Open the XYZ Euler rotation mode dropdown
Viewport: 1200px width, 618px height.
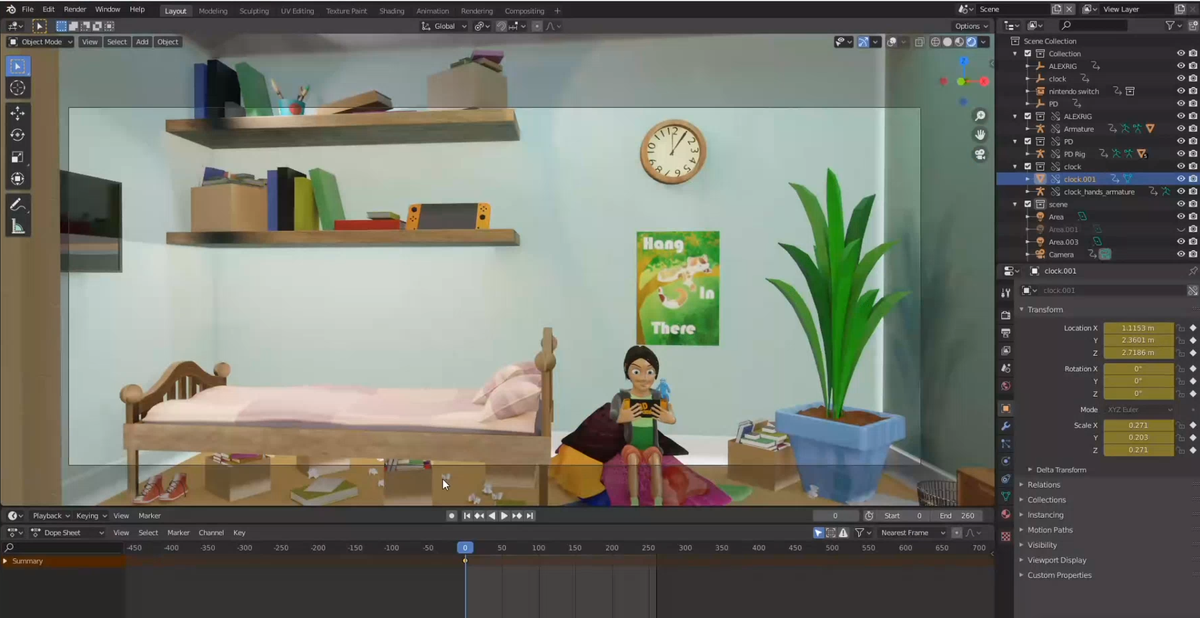(1139, 410)
